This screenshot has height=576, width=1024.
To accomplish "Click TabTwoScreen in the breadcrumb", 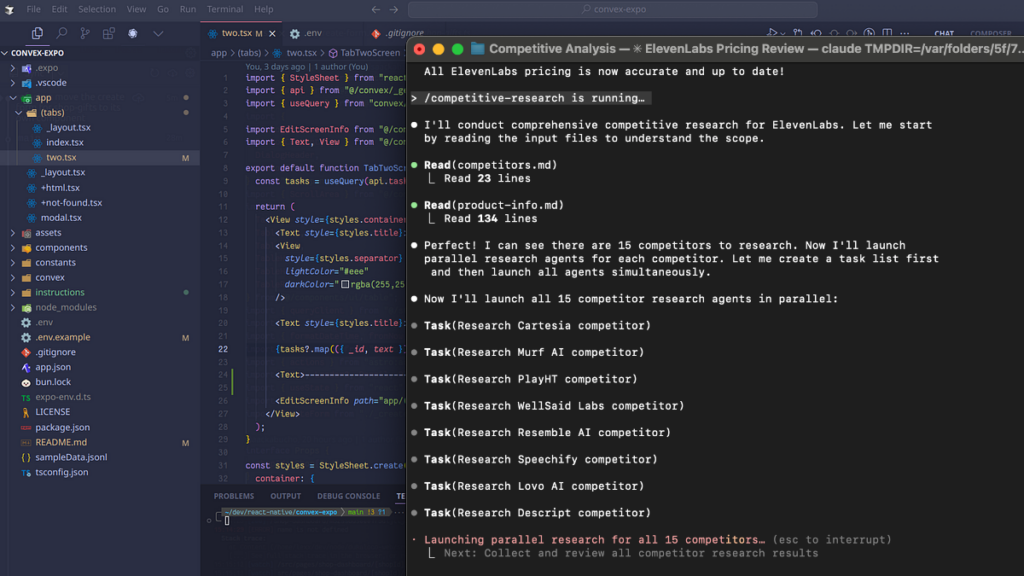I will [370, 53].
